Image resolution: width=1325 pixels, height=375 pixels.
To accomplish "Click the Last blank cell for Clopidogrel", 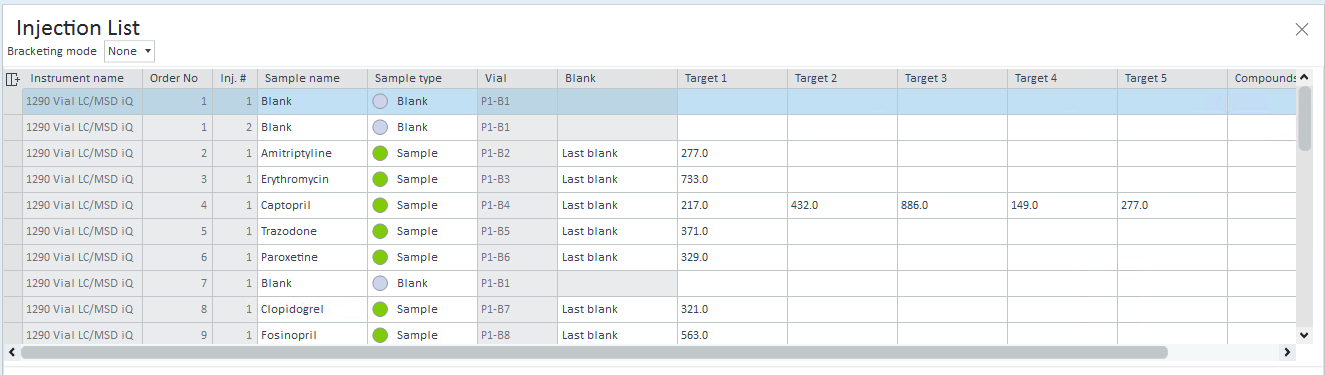I will pos(617,309).
